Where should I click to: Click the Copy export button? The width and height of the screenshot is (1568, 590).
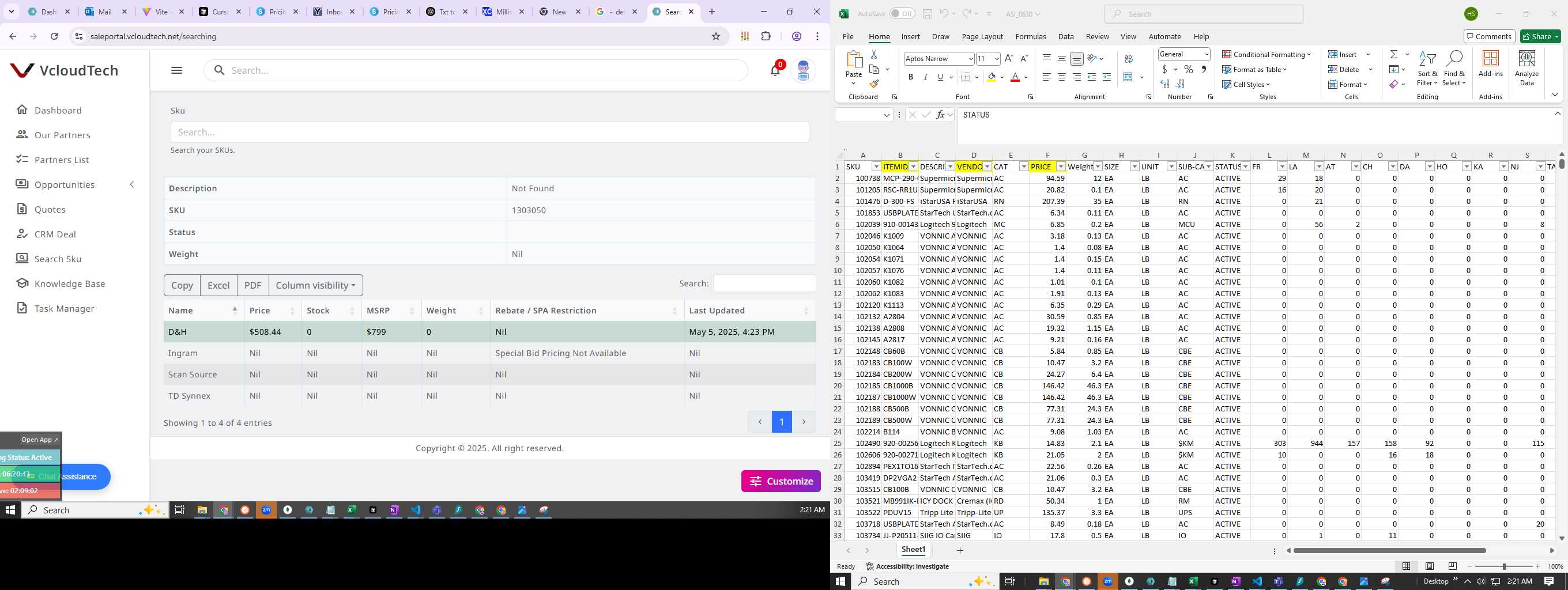(182, 285)
